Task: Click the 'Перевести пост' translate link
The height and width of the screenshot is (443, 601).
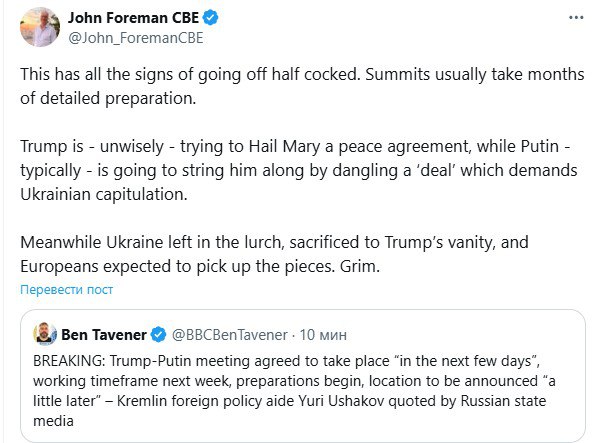Action: (x=66, y=290)
